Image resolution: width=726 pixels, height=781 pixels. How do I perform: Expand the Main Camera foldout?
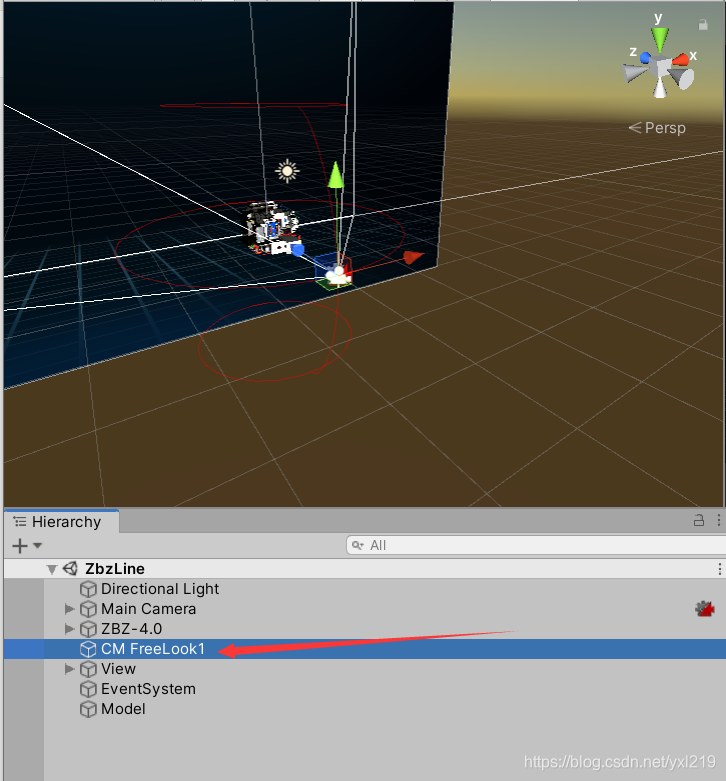tap(69, 609)
